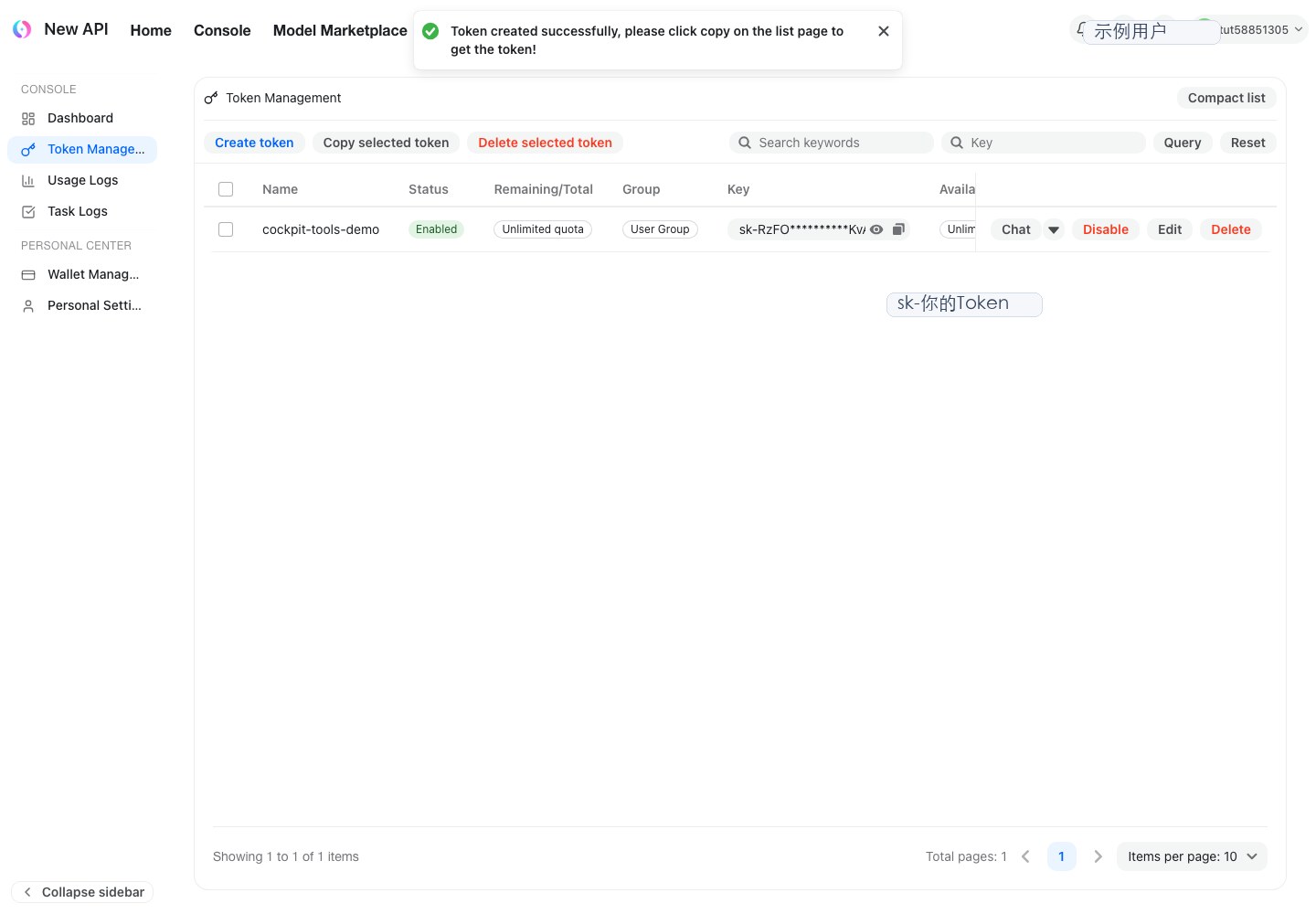
Task: Click 'Showing 1 to 1 of 1 items'
Action: tap(286, 856)
